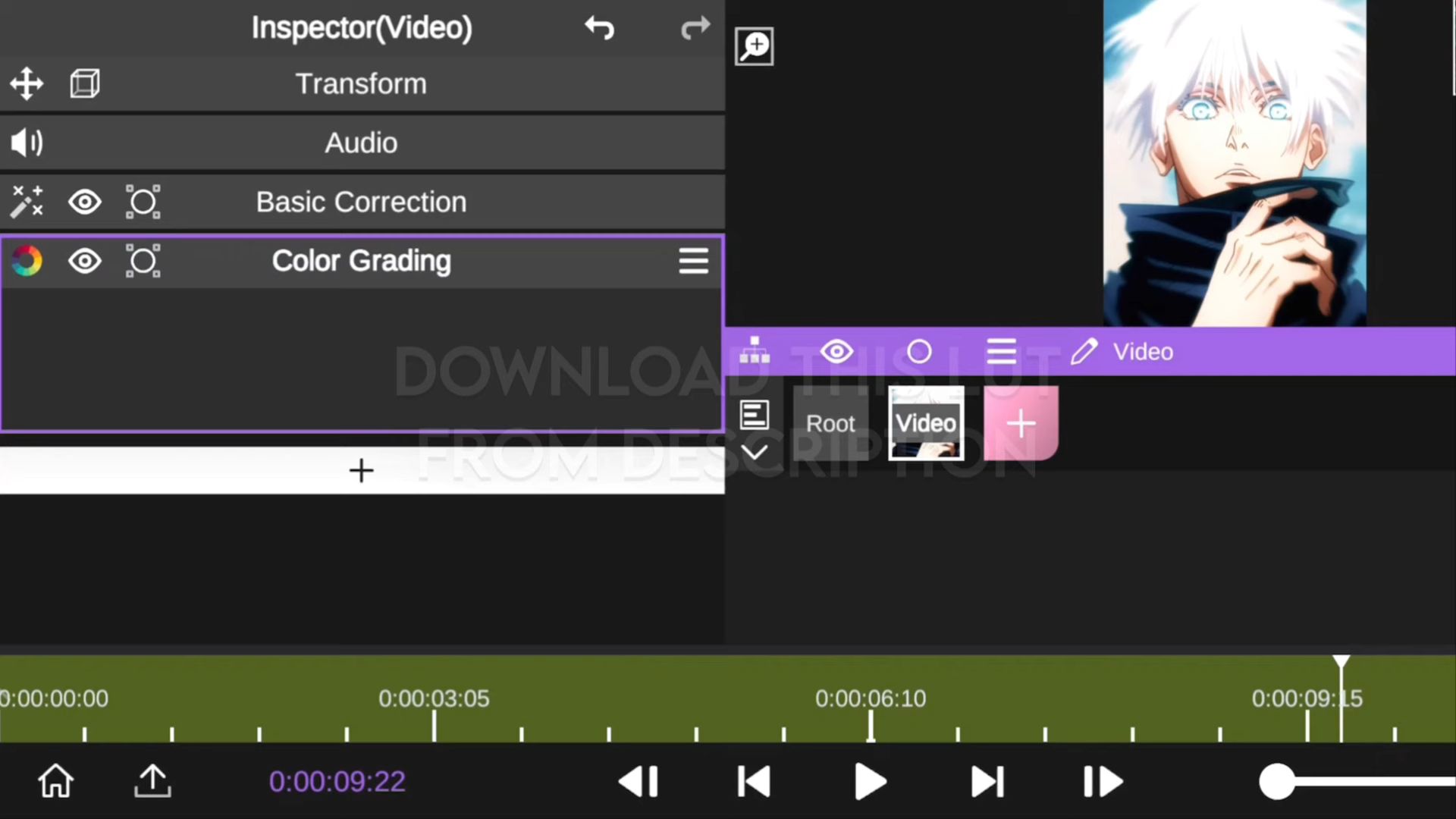Collapse the layer panel with chevron down

(x=755, y=453)
